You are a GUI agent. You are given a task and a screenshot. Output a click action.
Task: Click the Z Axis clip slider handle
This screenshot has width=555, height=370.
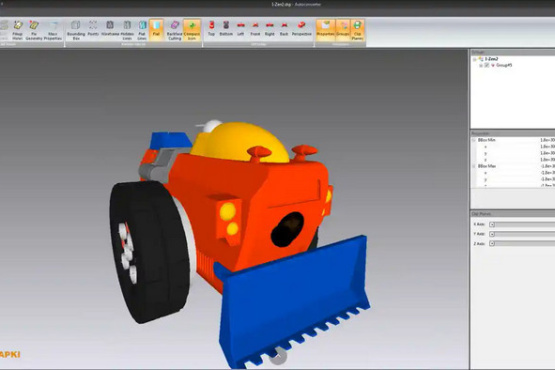(x=492, y=244)
